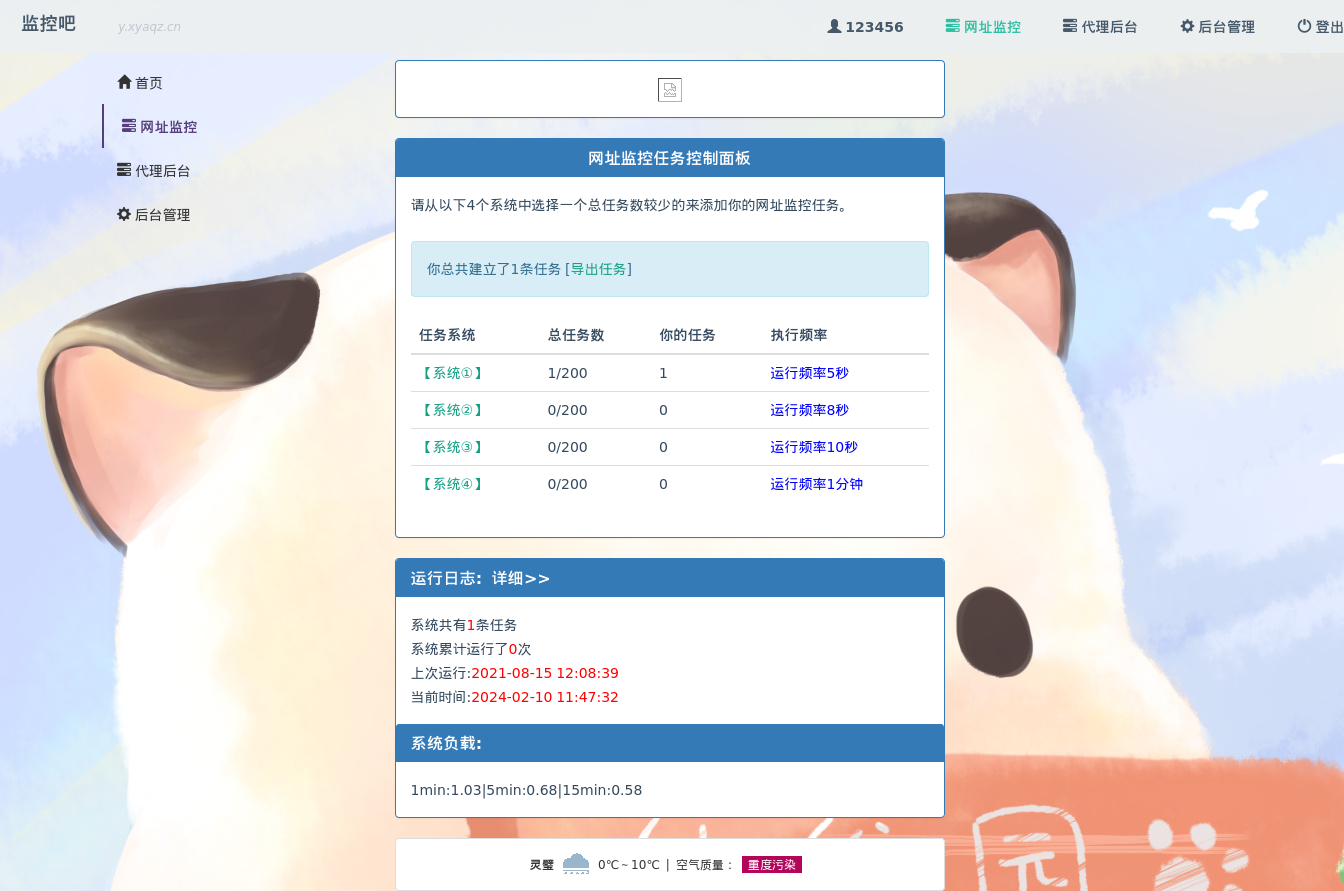This screenshot has height=891, width=1344.
Task: Click the 导出任务 link
Action: 598,269
